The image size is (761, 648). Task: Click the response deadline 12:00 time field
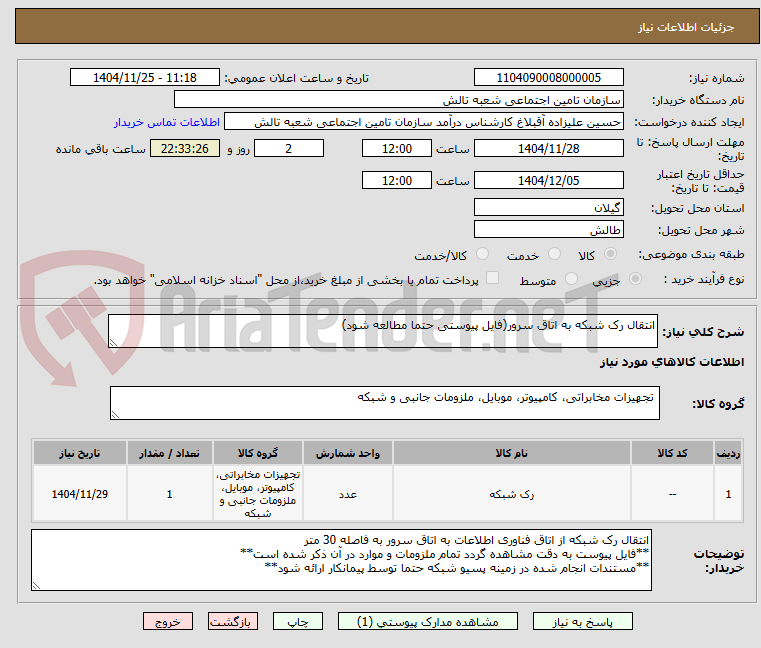pyautogui.click(x=397, y=149)
